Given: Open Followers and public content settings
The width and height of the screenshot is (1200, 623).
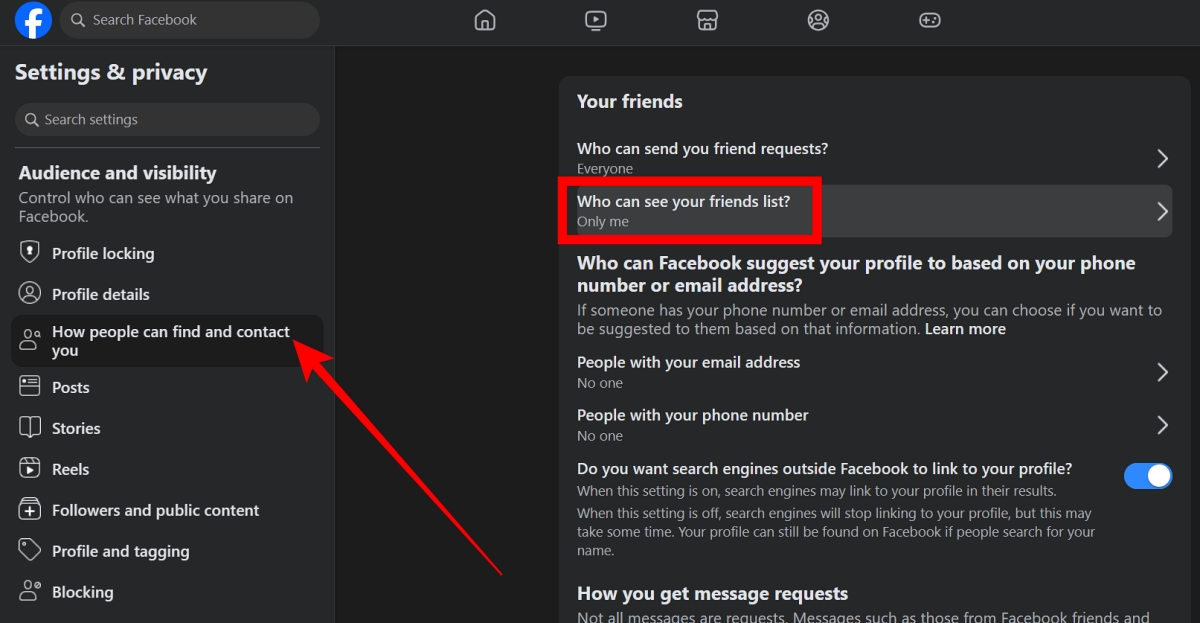Looking at the screenshot, I should (167, 510).
